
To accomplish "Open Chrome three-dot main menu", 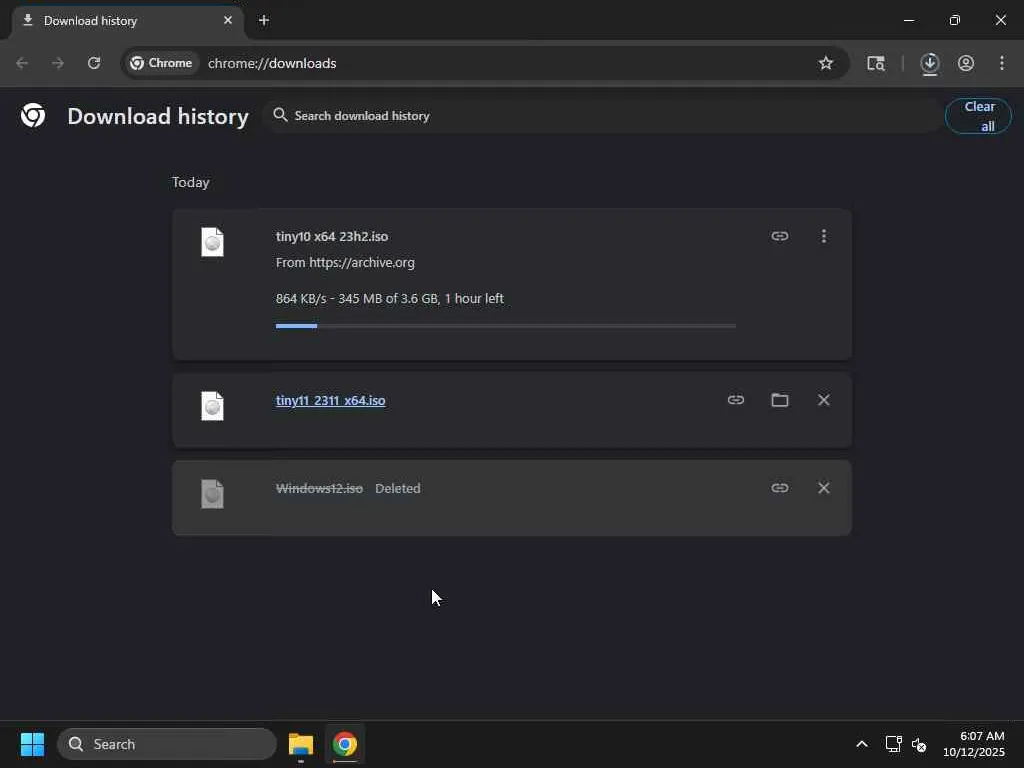I will (x=1002, y=63).
